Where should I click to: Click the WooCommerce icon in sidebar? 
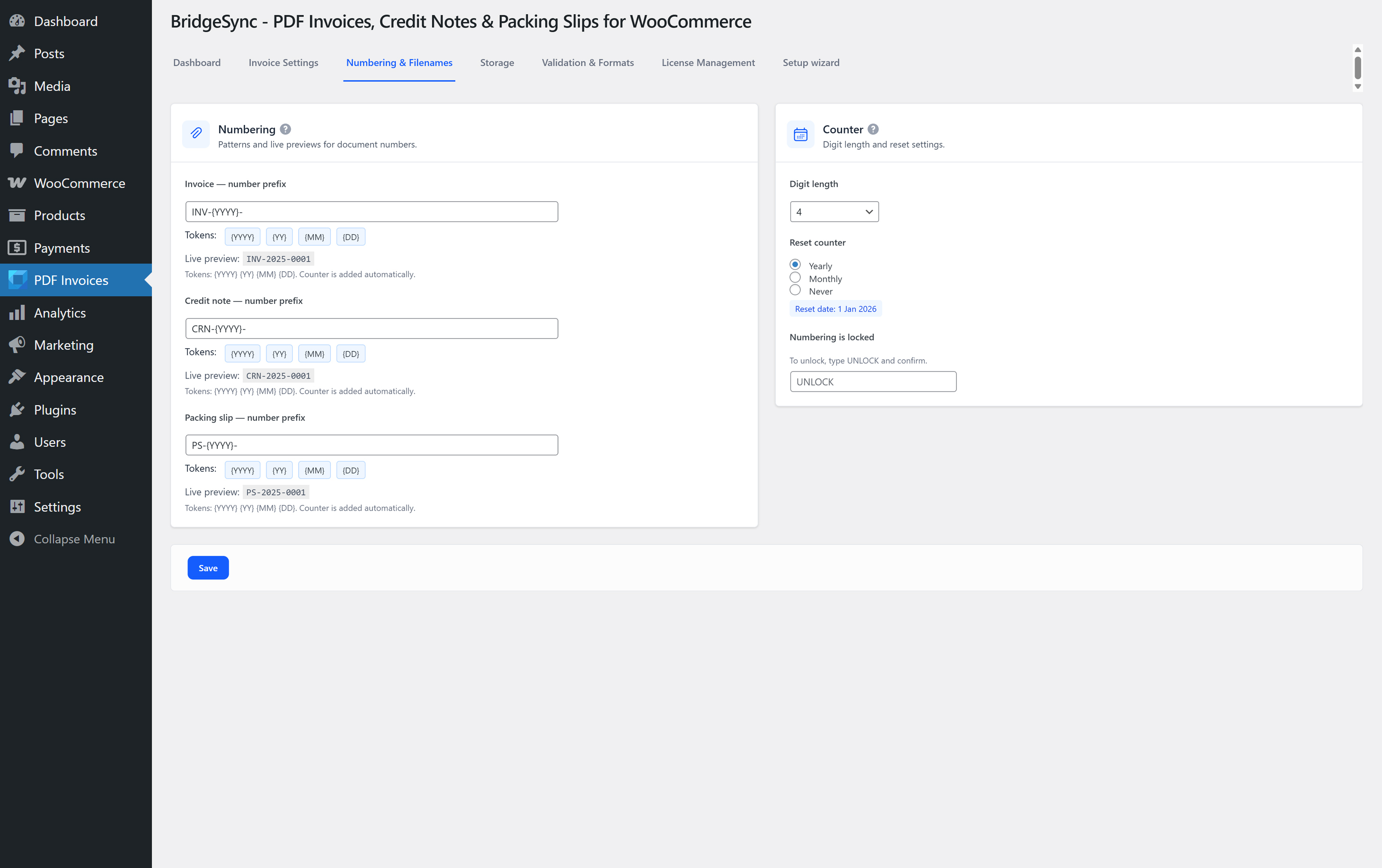(17, 183)
